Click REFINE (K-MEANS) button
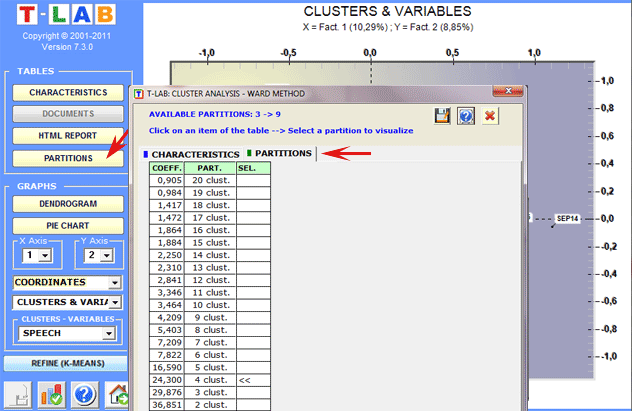The height and width of the screenshot is (411, 632). coord(66,363)
